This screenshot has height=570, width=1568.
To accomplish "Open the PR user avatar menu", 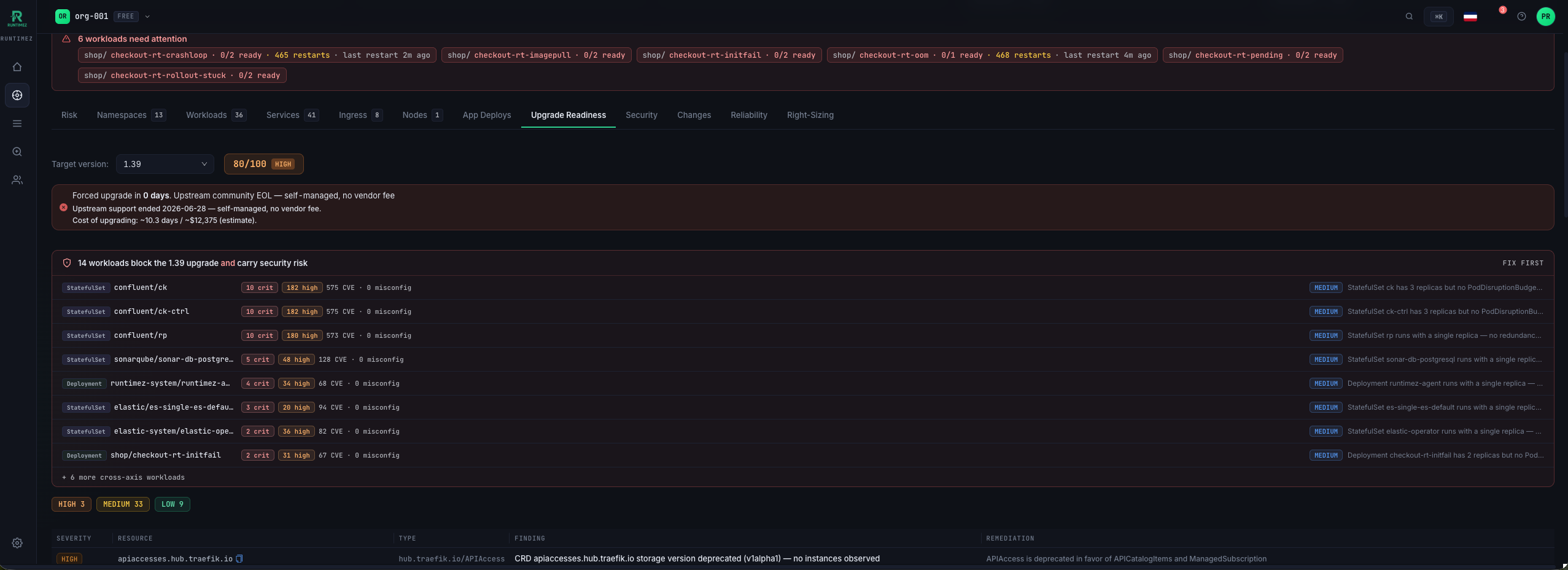I will [x=1545, y=17].
